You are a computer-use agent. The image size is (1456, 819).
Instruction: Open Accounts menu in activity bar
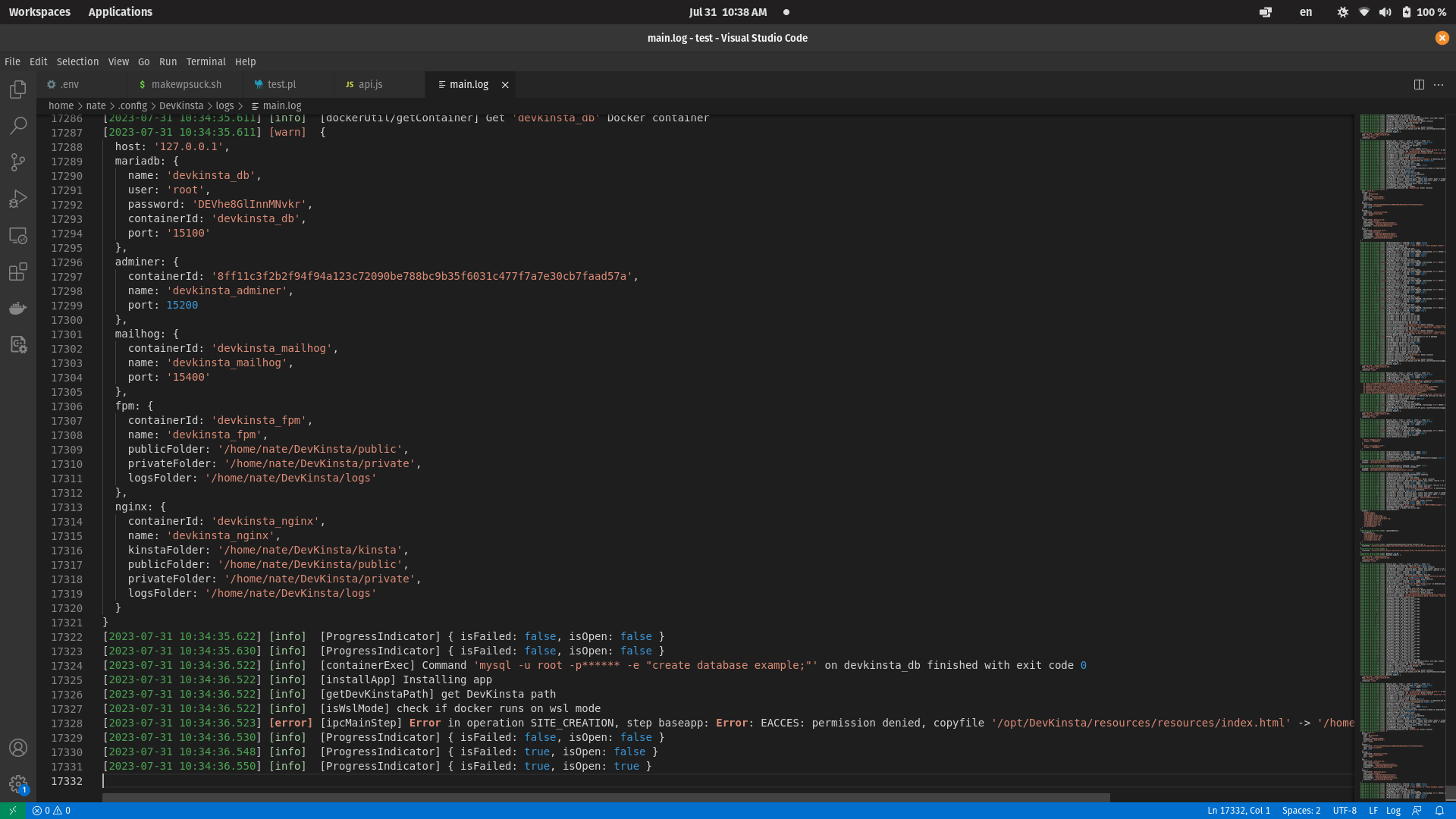pyautogui.click(x=18, y=748)
